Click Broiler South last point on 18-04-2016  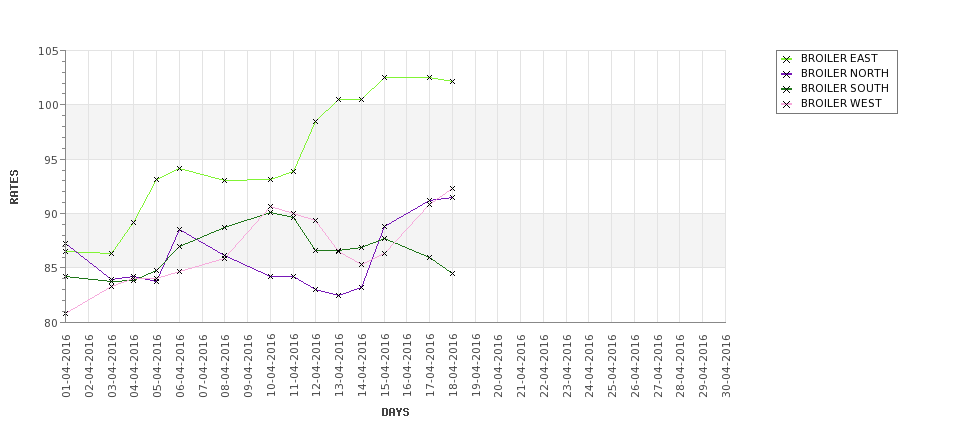pyautogui.click(x=452, y=274)
